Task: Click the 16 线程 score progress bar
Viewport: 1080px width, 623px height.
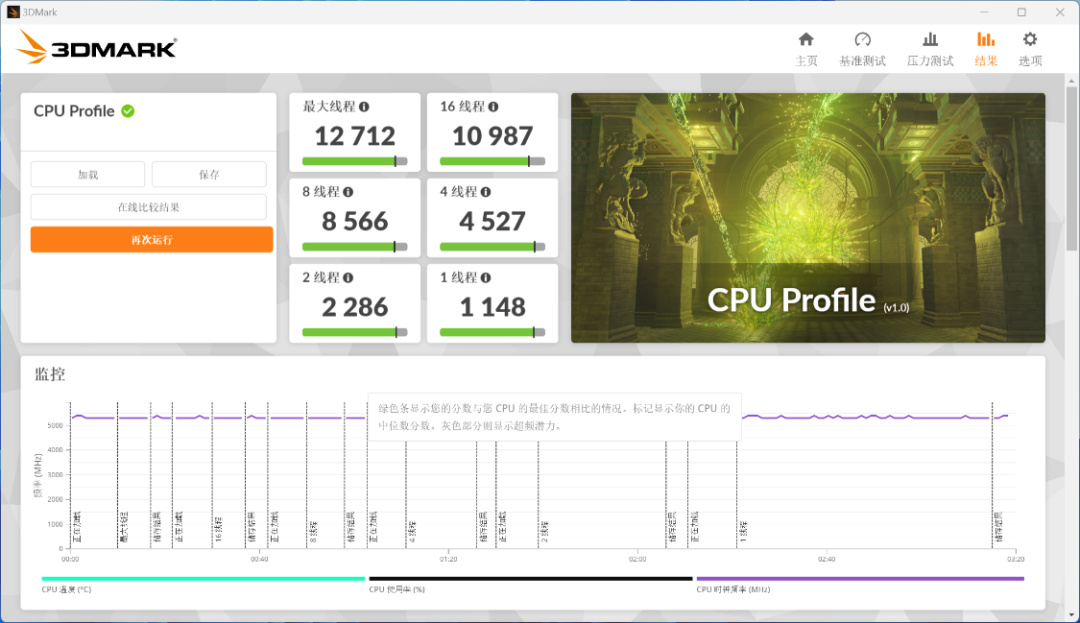Action: [x=492, y=161]
